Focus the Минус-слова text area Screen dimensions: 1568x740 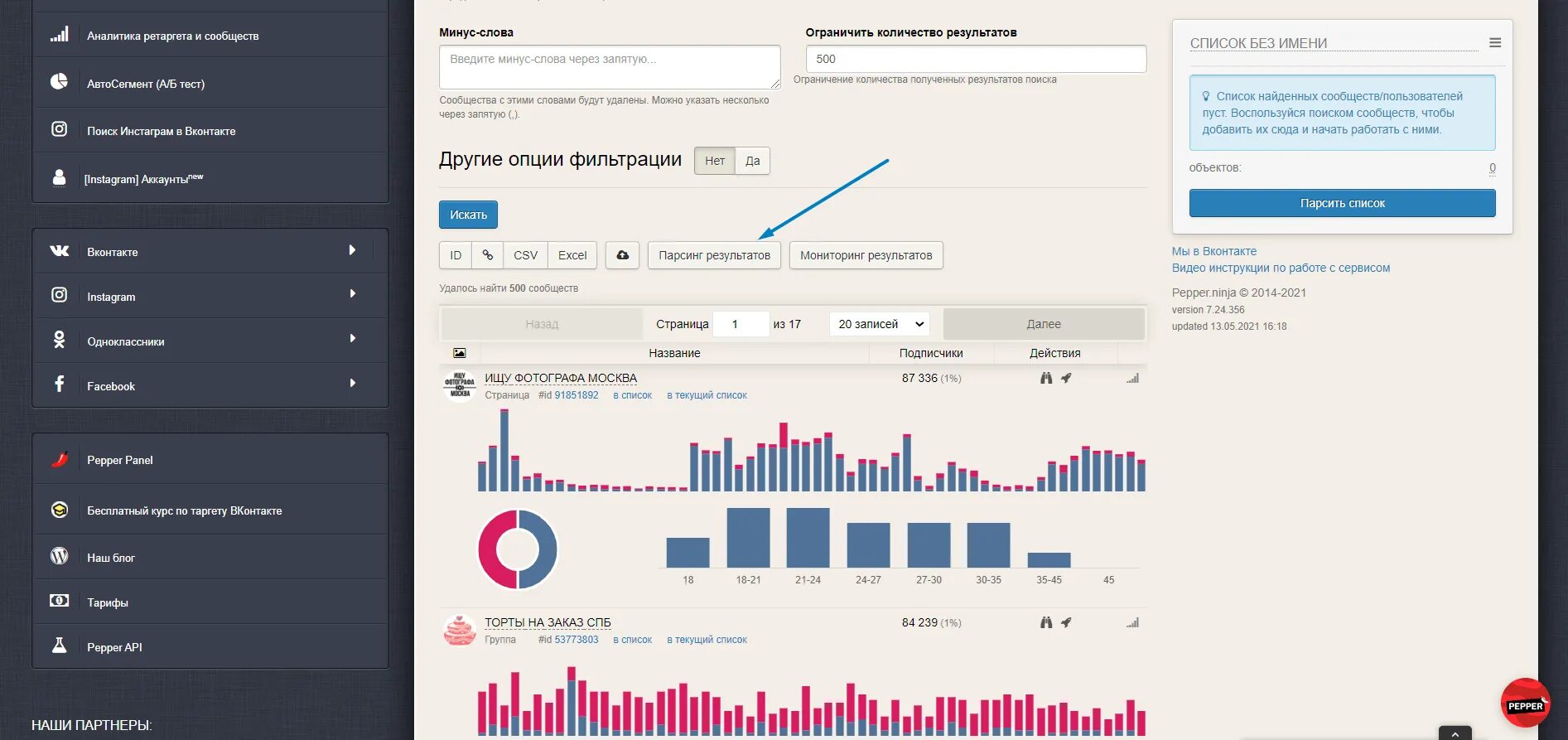[x=610, y=67]
